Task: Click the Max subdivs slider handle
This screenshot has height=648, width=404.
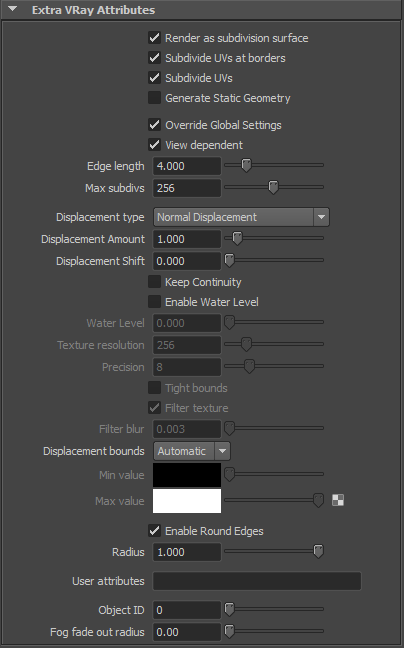Action: tap(273, 187)
